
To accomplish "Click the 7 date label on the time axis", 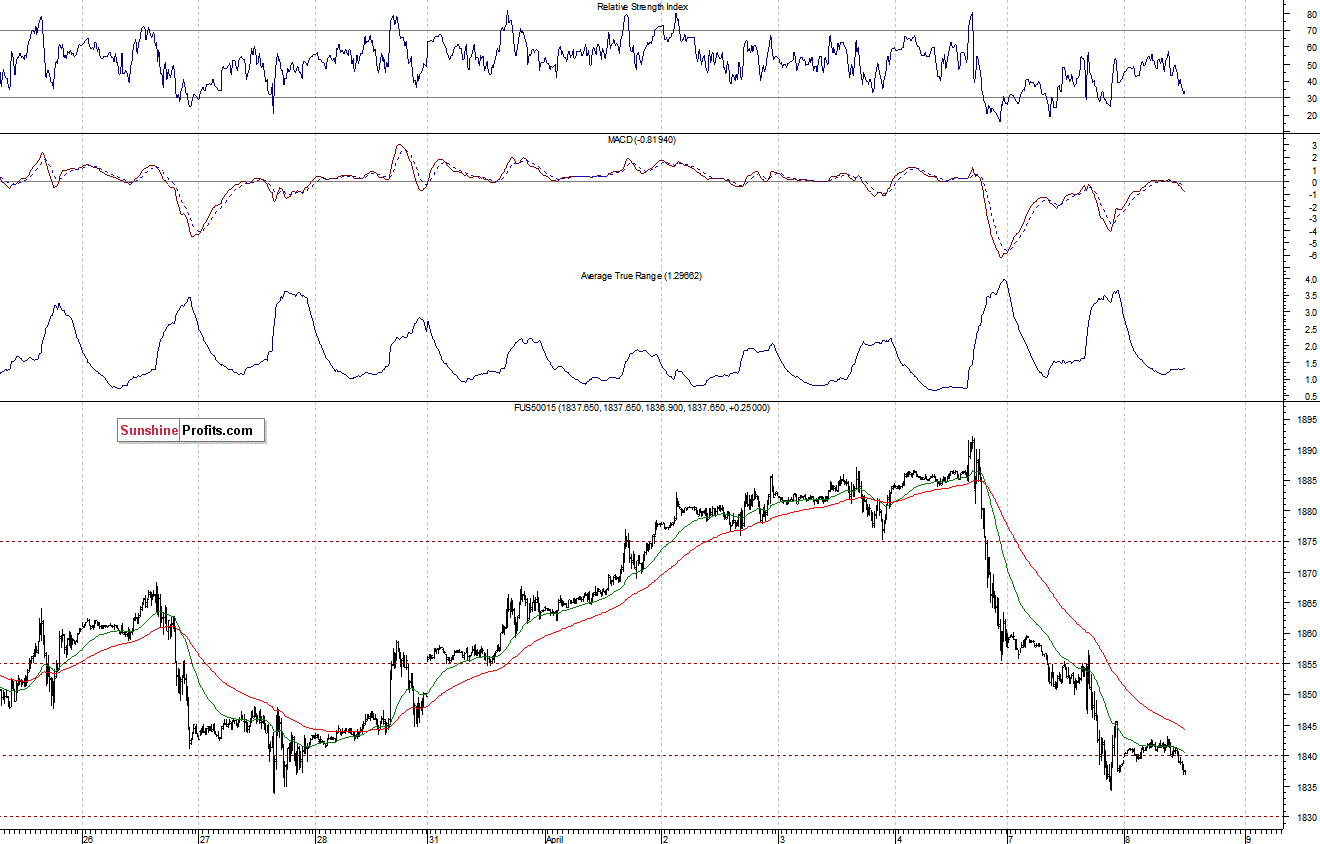I will (1012, 839).
